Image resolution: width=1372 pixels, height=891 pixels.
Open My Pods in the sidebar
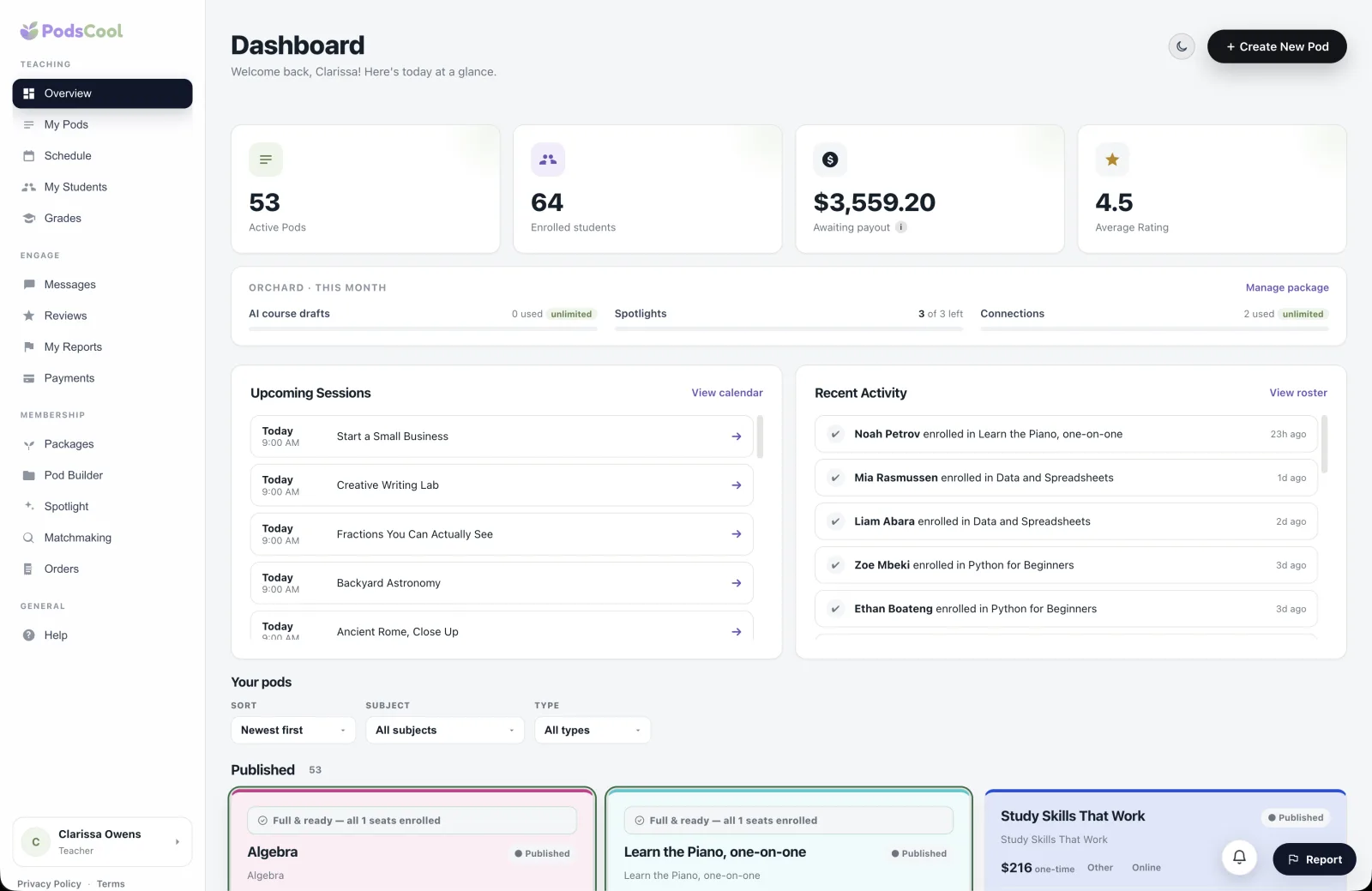pos(102,124)
